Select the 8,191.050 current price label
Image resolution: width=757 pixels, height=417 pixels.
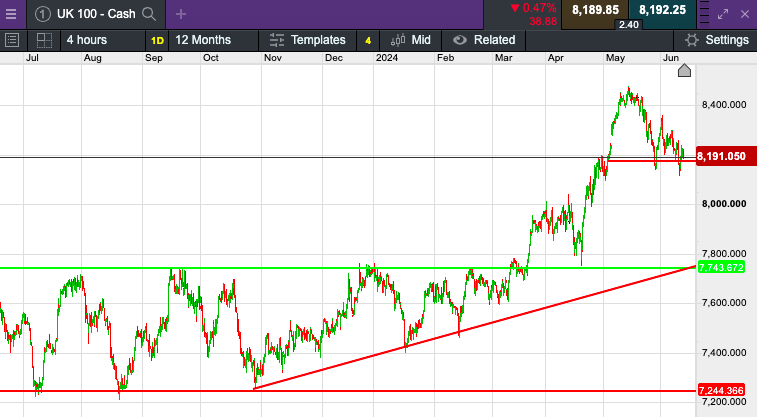pyautogui.click(x=726, y=156)
